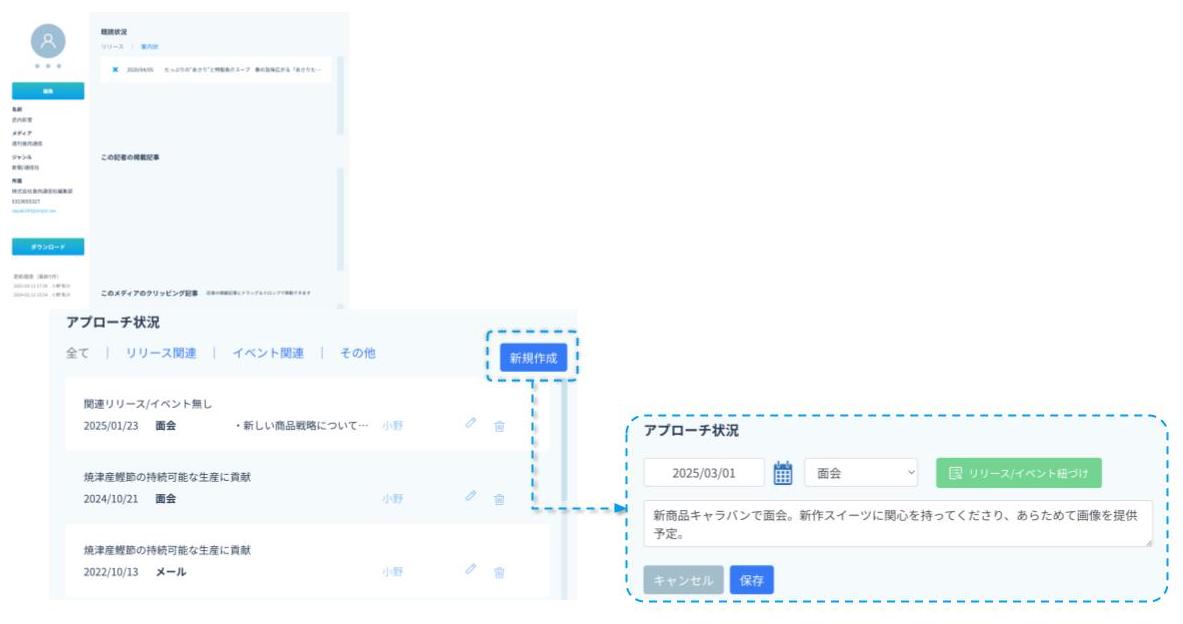The image size is (1183, 624).
Task: Click the キャンセル button
Action: coord(683,580)
